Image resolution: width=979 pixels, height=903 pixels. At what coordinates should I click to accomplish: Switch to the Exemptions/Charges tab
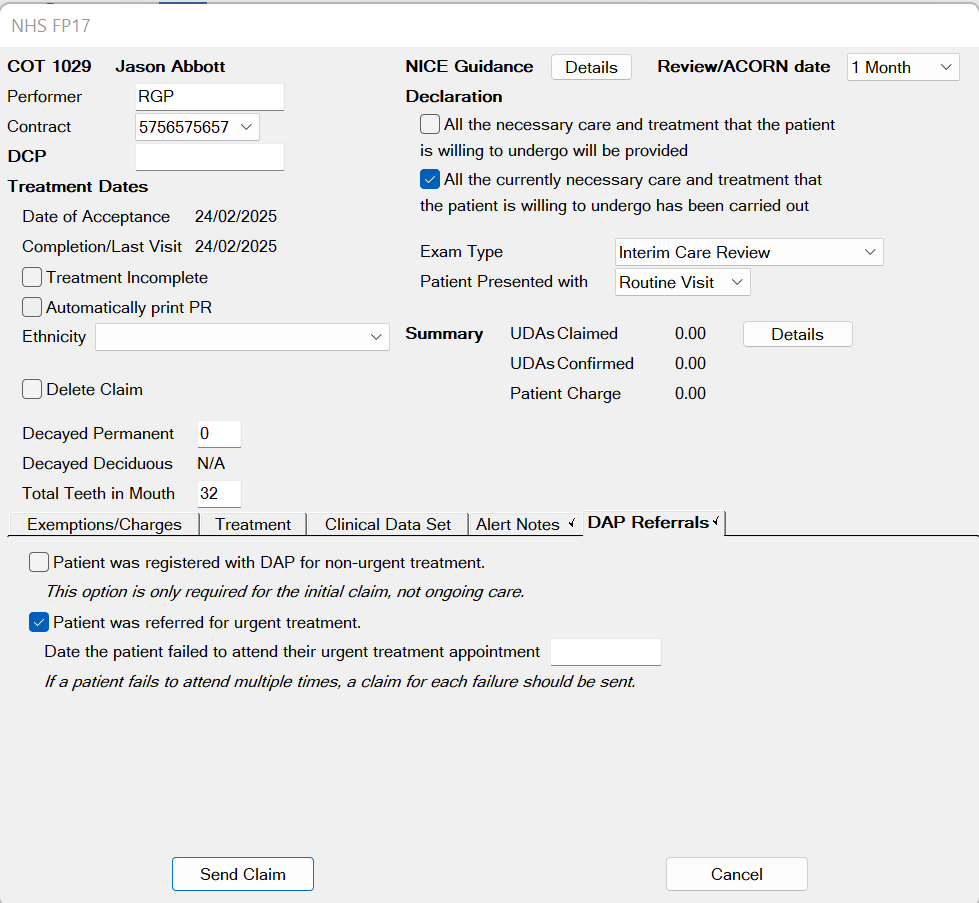(104, 524)
